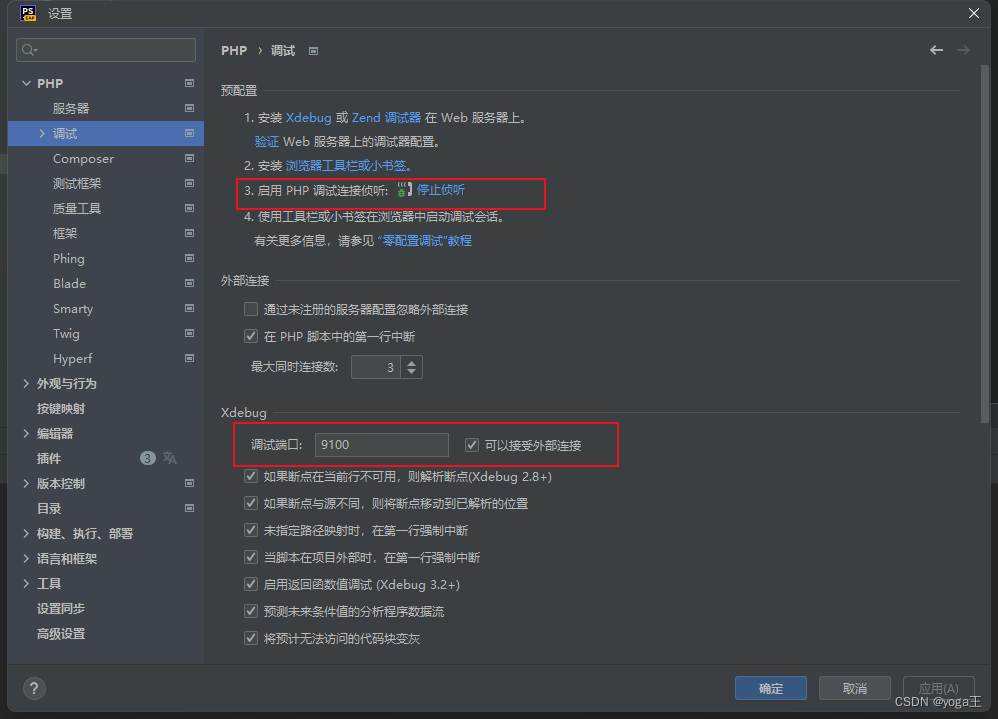
Task: Enable 通过未注册的服务器配置忽略外部连接
Action: pos(251,309)
